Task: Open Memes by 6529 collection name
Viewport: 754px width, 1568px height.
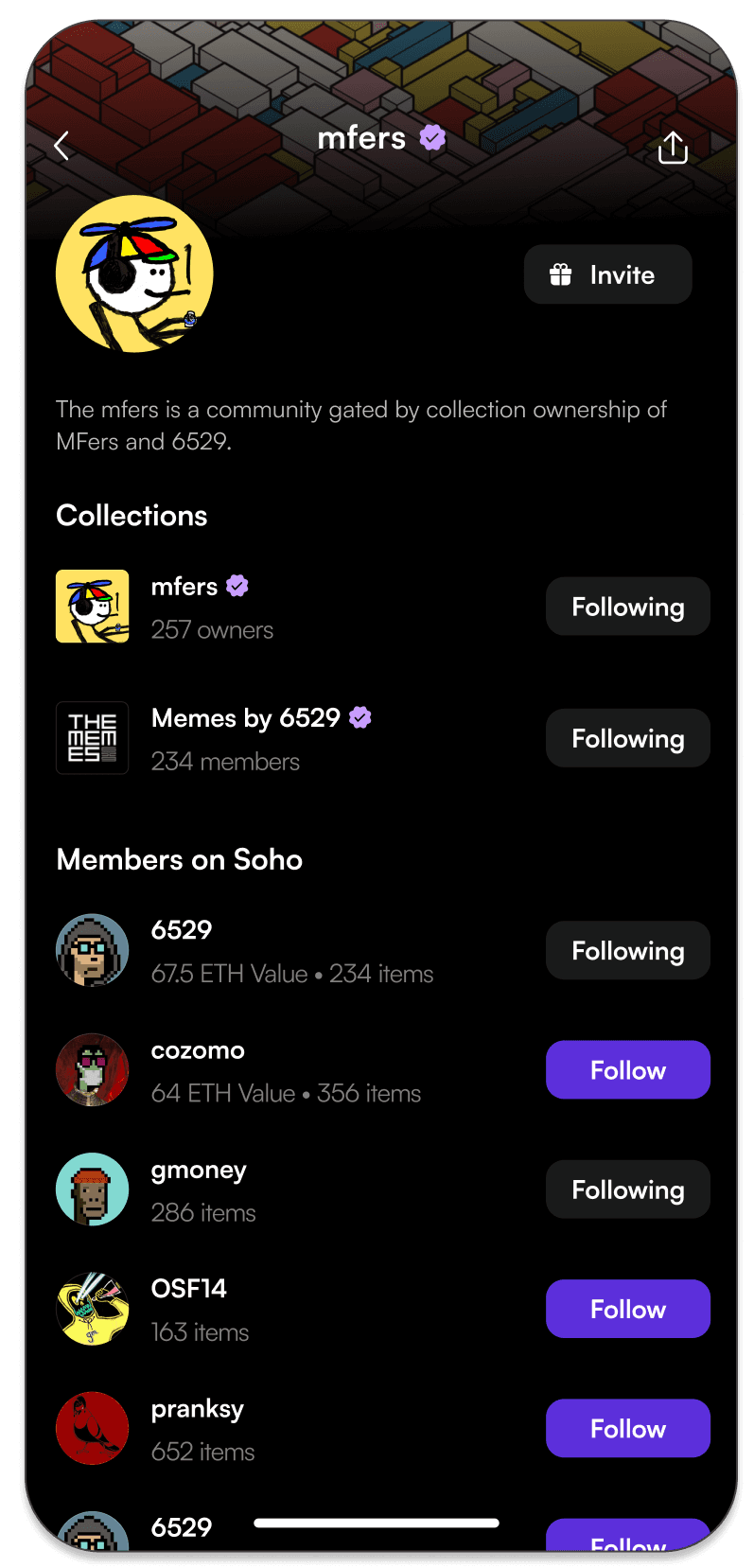Action: 246,718
